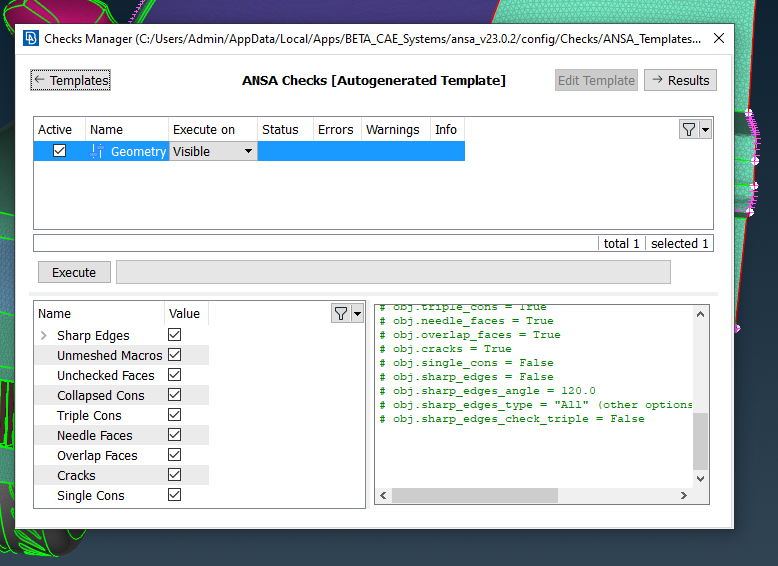Click the horizontal scrollbar thumb in script pane
Image resolution: width=778 pixels, height=566 pixels.
(x=475, y=495)
